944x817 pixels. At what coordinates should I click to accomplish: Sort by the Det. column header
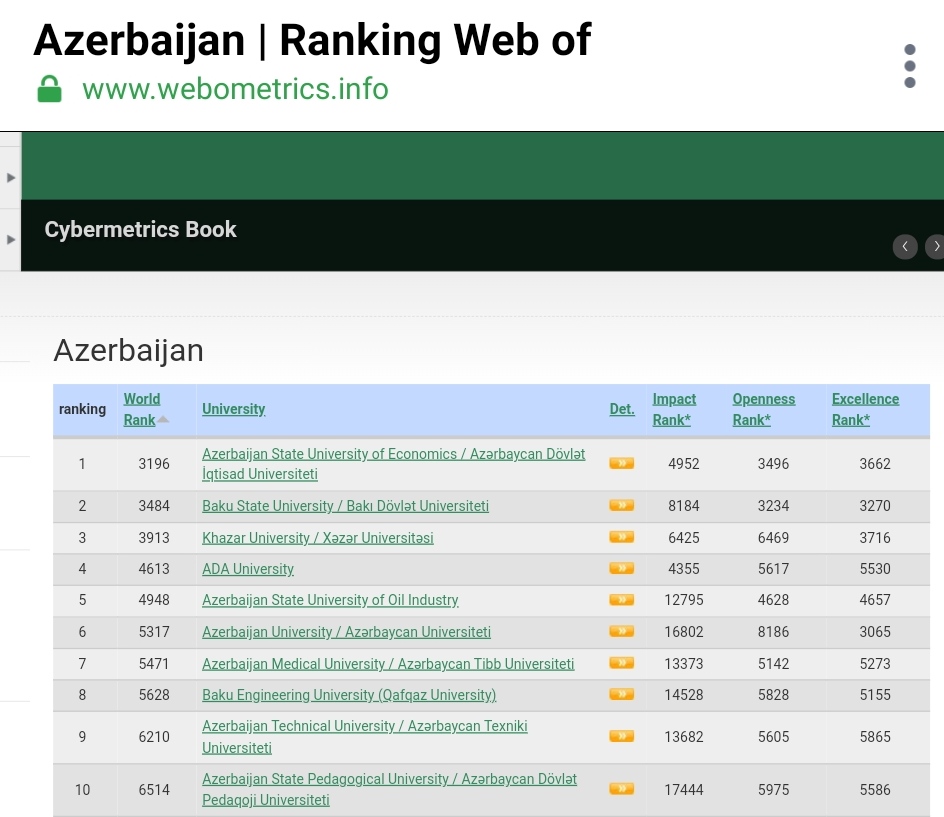(622, 409)
